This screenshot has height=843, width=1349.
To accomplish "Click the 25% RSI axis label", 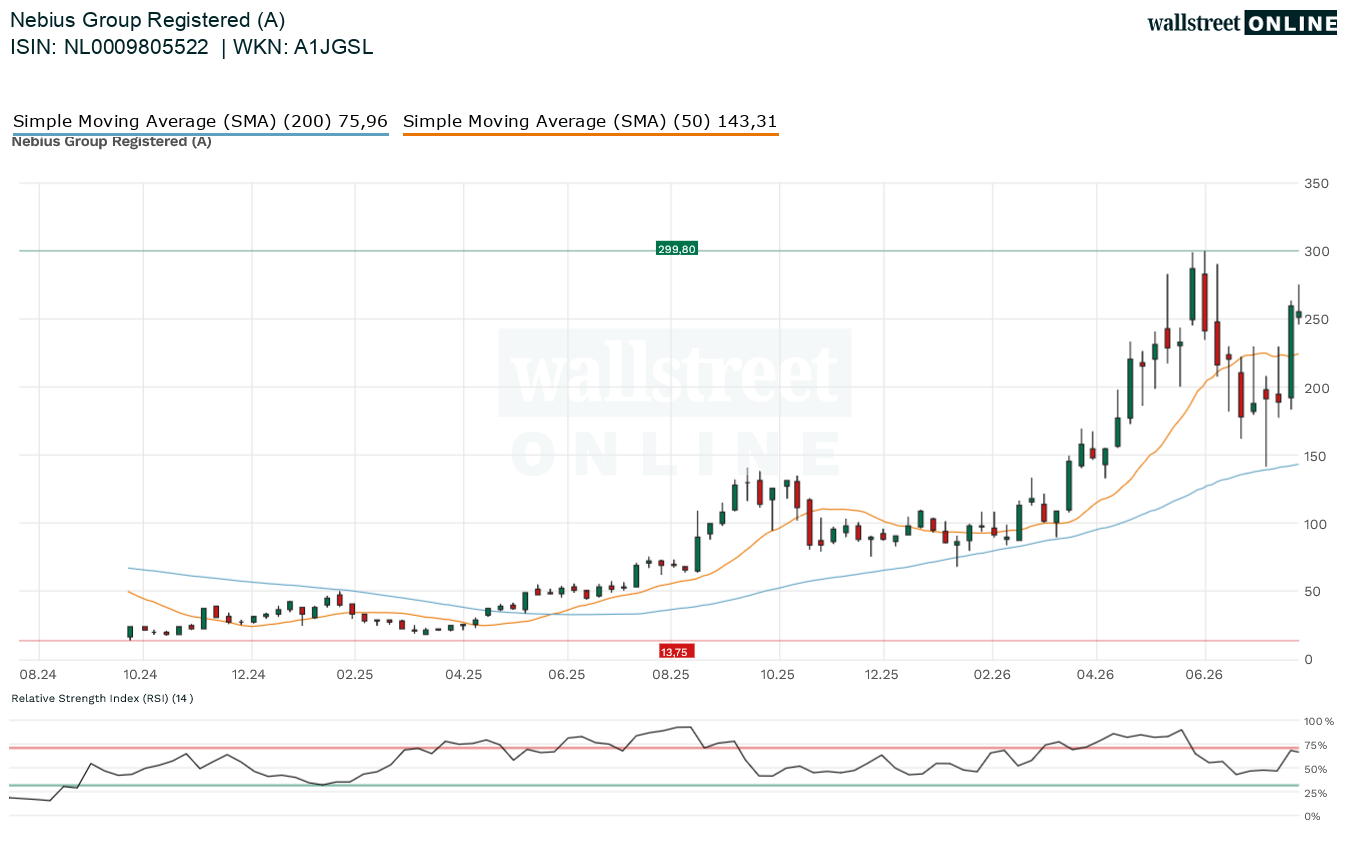I will (x=1315, y=793).
